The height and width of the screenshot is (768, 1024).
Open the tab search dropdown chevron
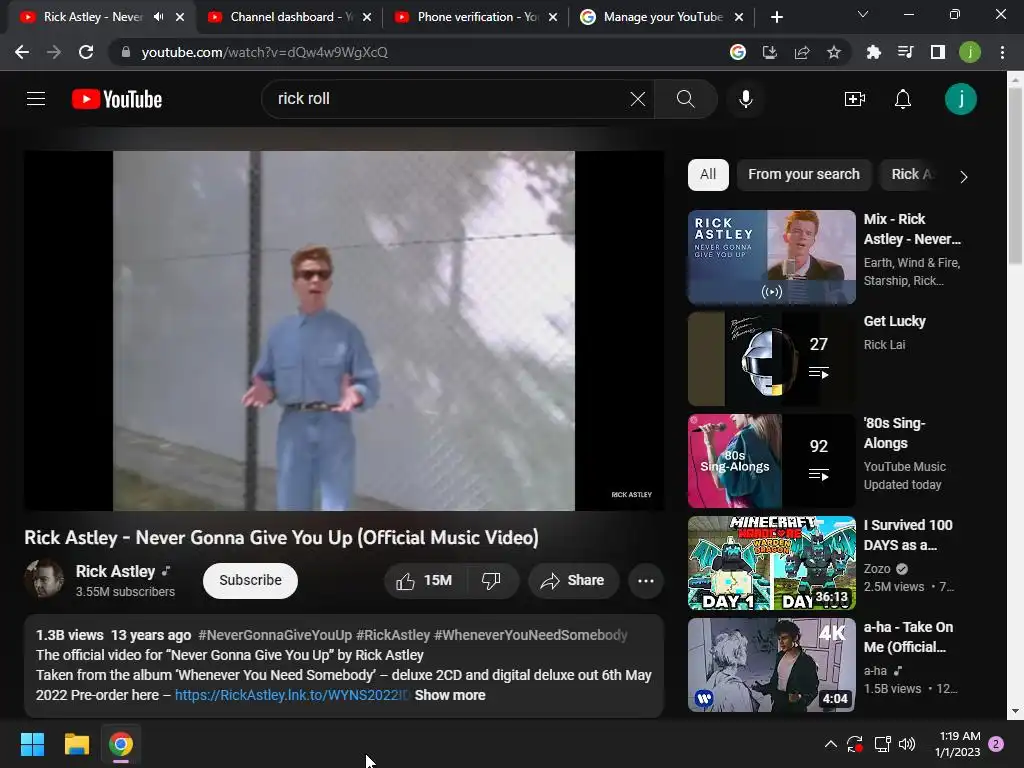(x=862, y=14)
